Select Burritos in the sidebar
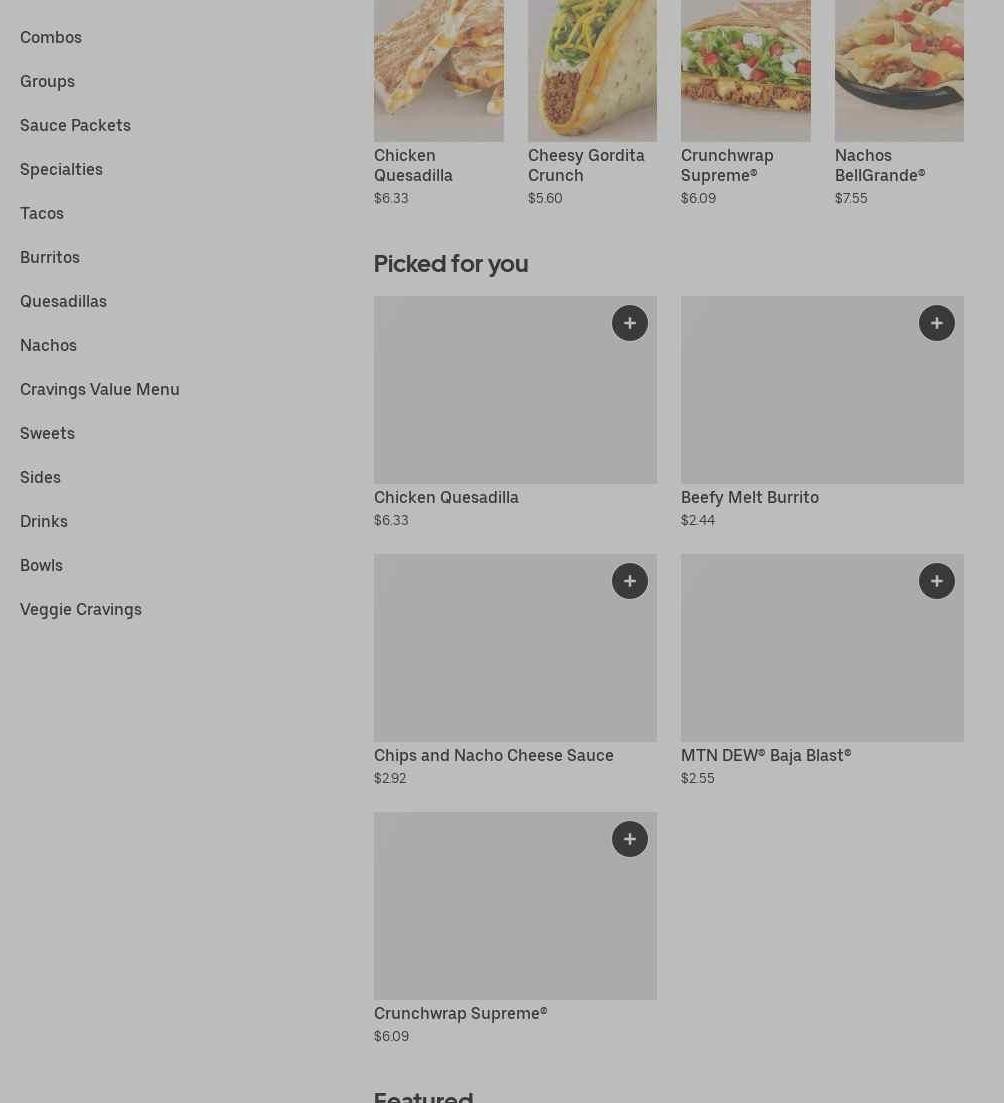This screenshot has width=1004, height=1103. pyautogui.click(x=50, y=257)
